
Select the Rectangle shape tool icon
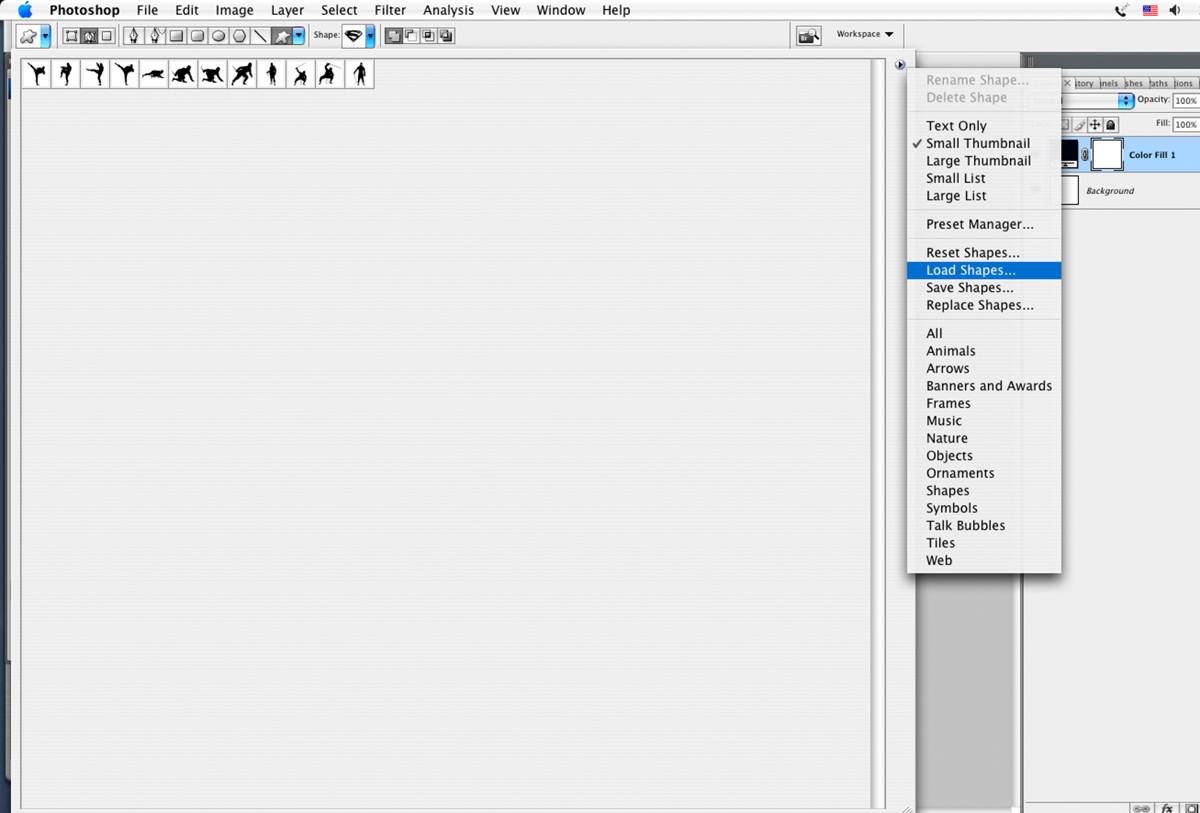pyautogui.click(x=175, y=35)
